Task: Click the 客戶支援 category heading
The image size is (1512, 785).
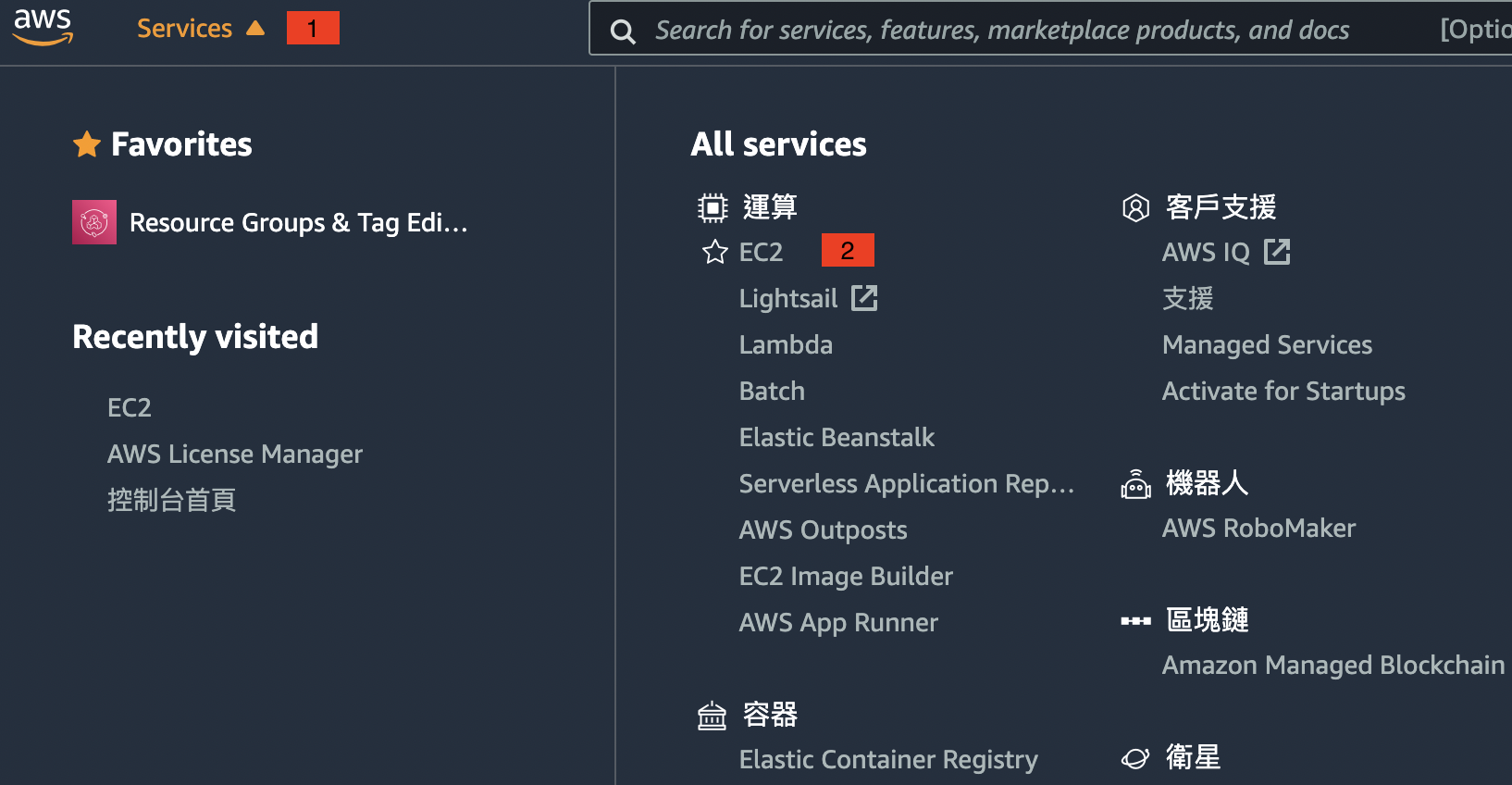Action: [x=1221, y=206]
